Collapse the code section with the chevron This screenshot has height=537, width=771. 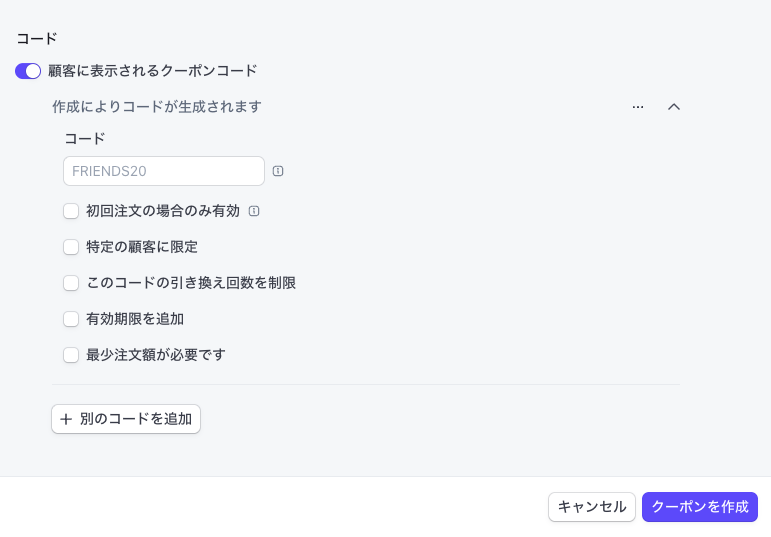pos(674,107)
